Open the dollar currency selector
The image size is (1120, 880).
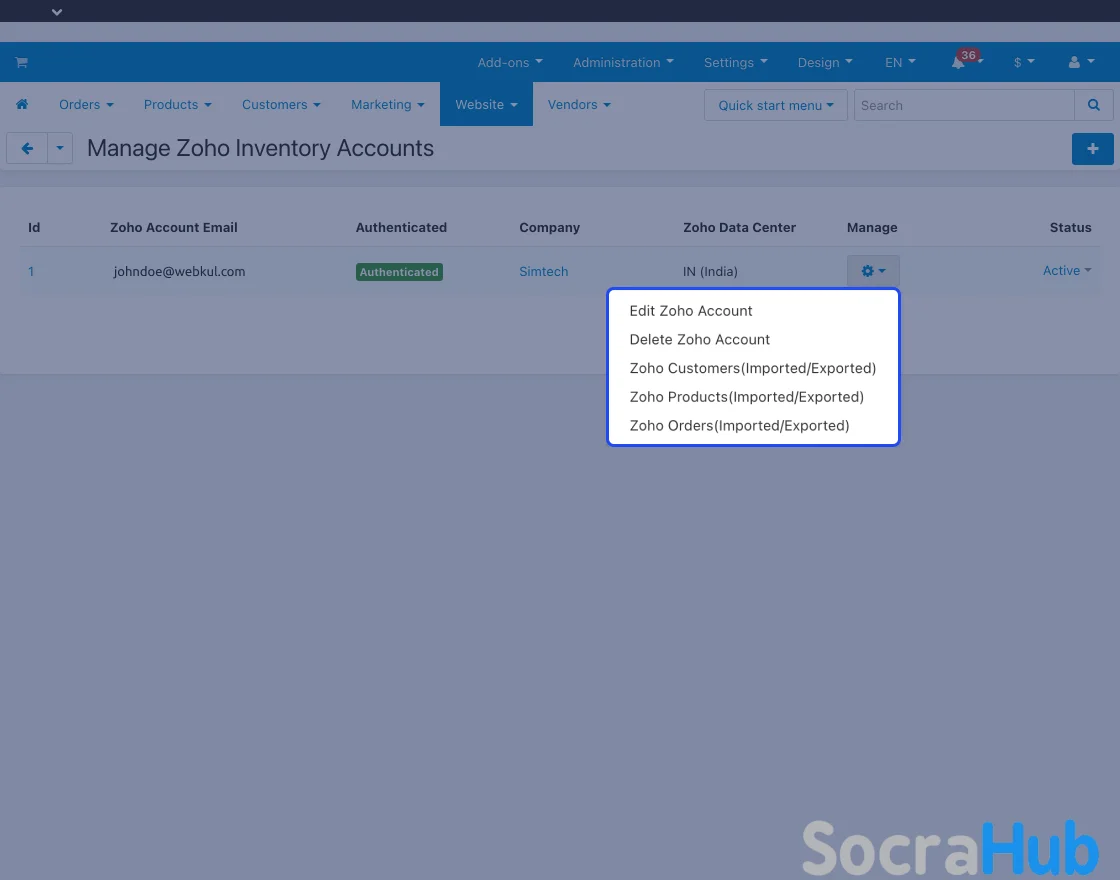1023,62
